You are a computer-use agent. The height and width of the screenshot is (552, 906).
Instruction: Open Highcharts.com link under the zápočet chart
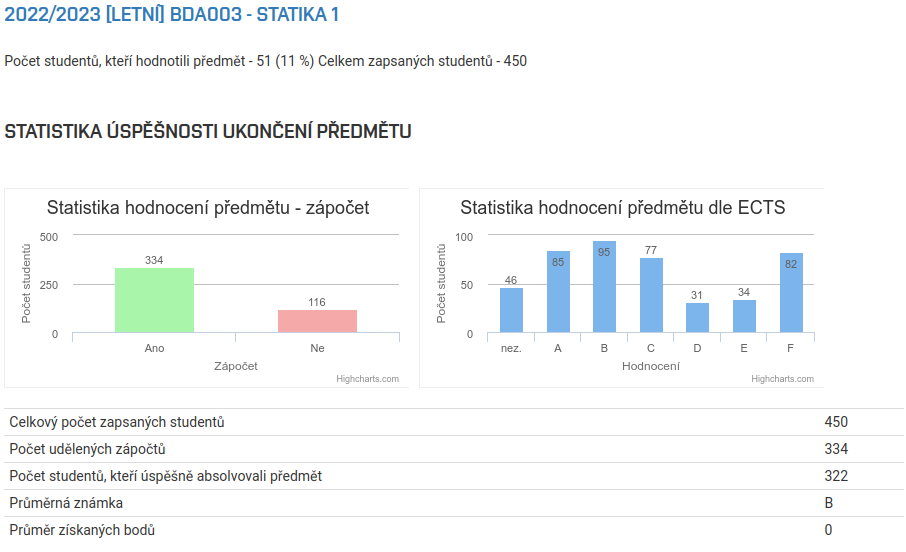(x=367, y=379)
